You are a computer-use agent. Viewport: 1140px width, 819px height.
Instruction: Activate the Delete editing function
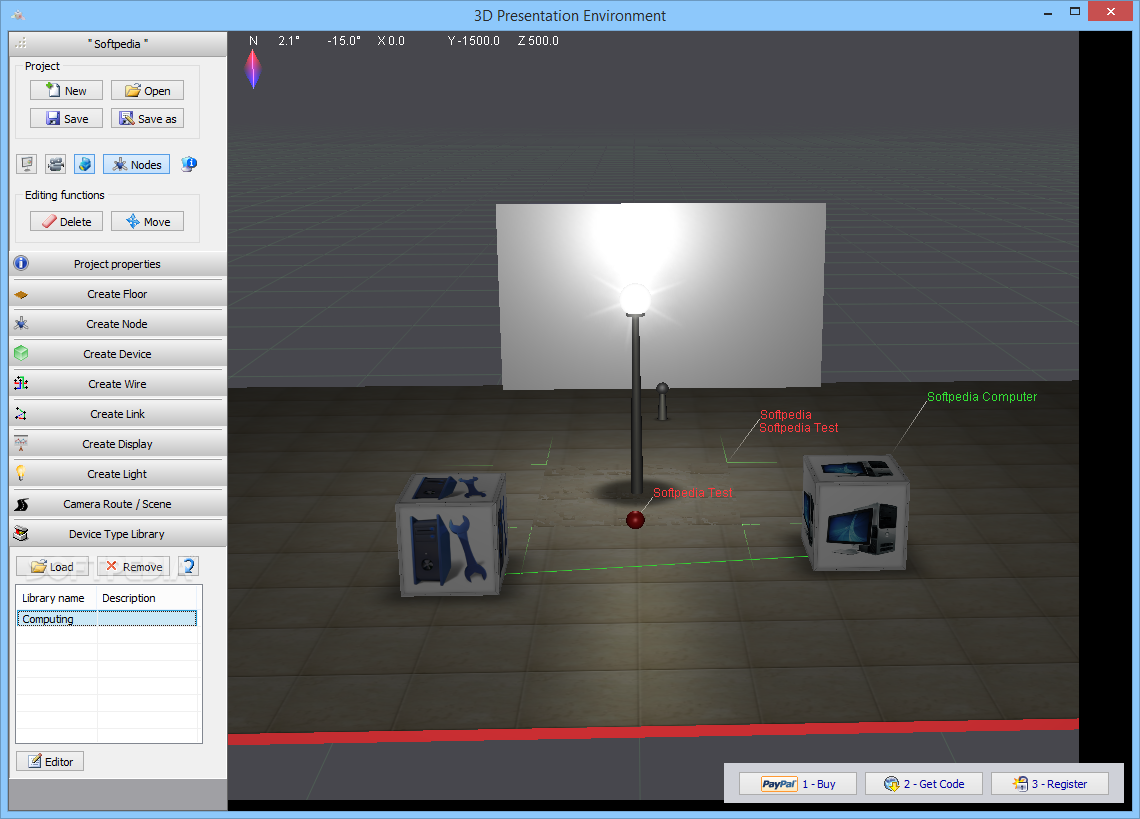[66, 221]
